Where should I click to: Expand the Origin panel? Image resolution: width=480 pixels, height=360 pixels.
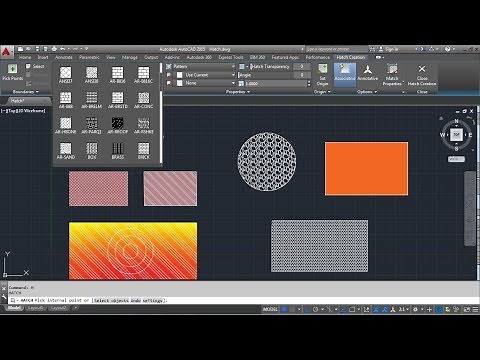tap(322, 92)
